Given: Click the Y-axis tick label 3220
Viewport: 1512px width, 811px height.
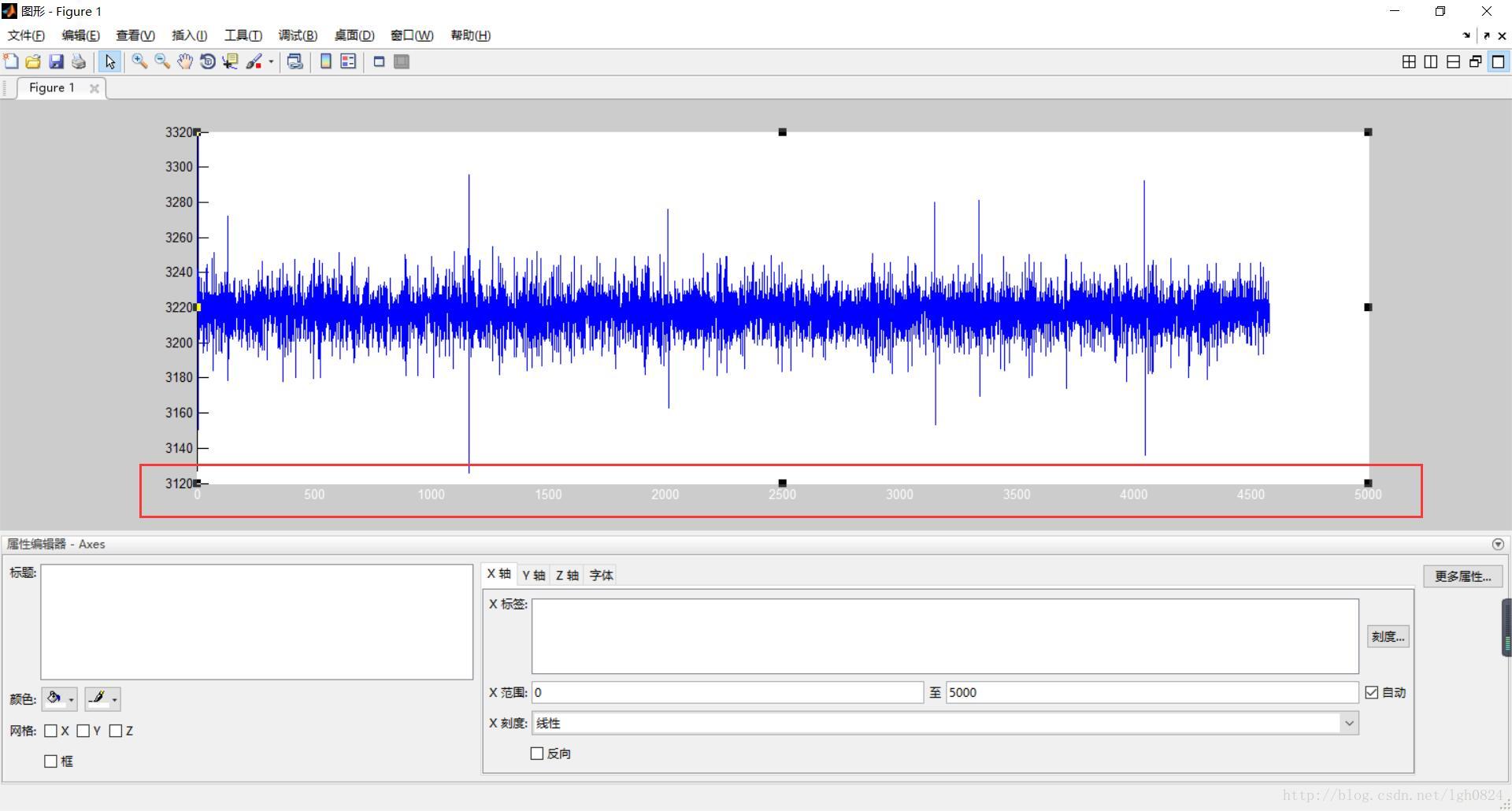Looking at the screenshot, I should [179, 307].
